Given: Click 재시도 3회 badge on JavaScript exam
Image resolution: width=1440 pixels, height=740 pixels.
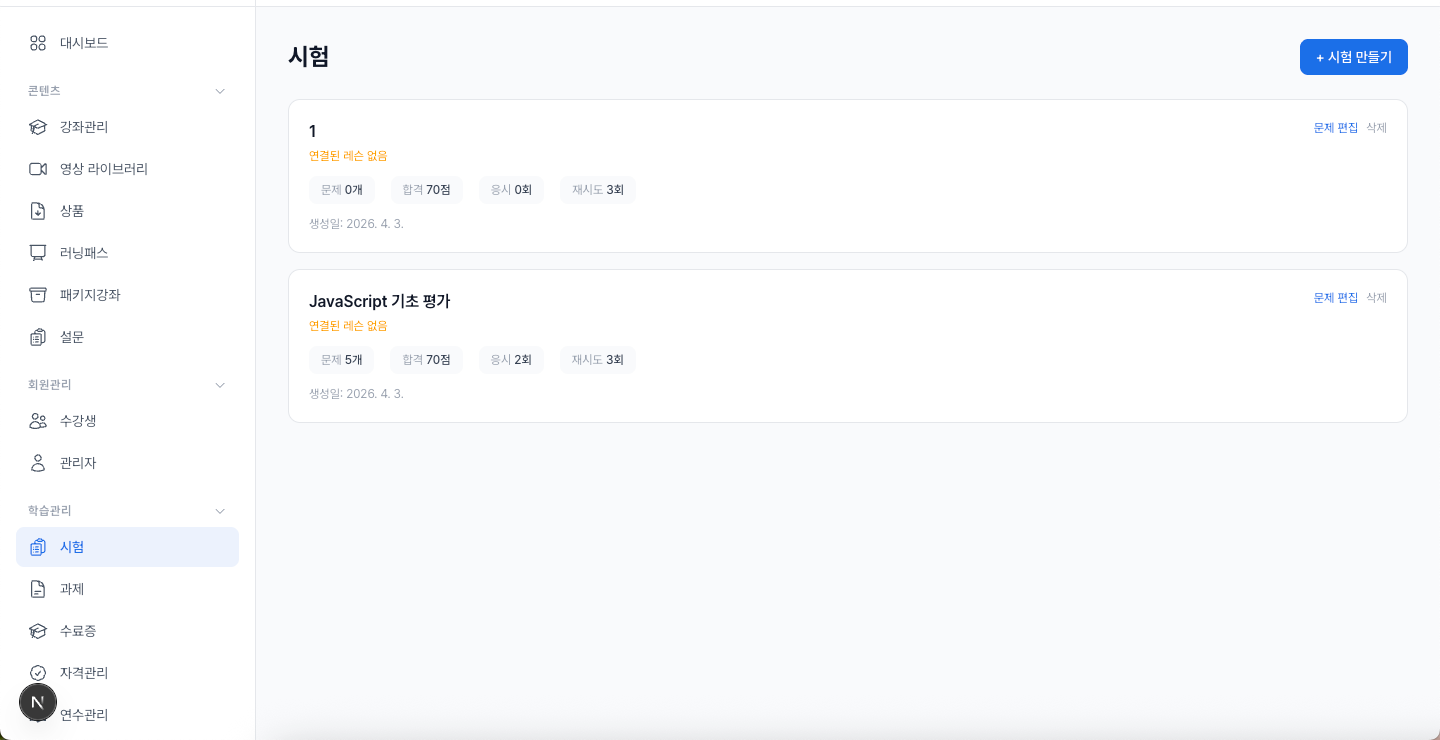Looking at the screenshot, I should tap(598, 359).
